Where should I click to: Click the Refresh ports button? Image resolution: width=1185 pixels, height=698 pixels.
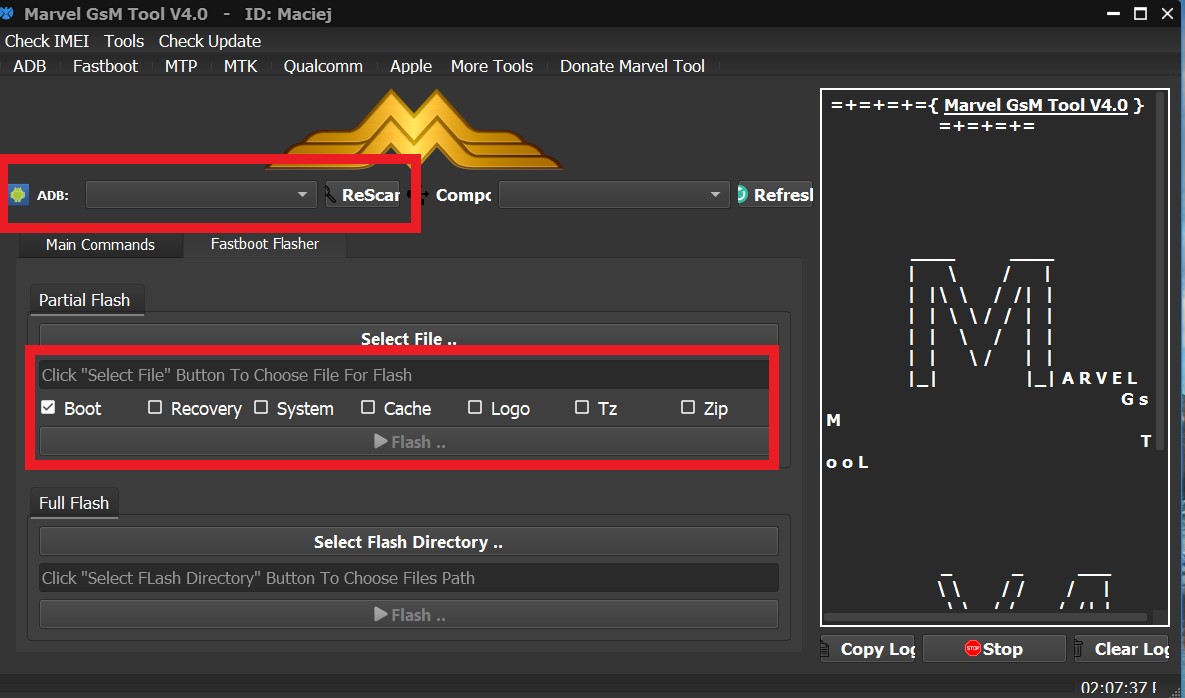click(x=775, y=195)
